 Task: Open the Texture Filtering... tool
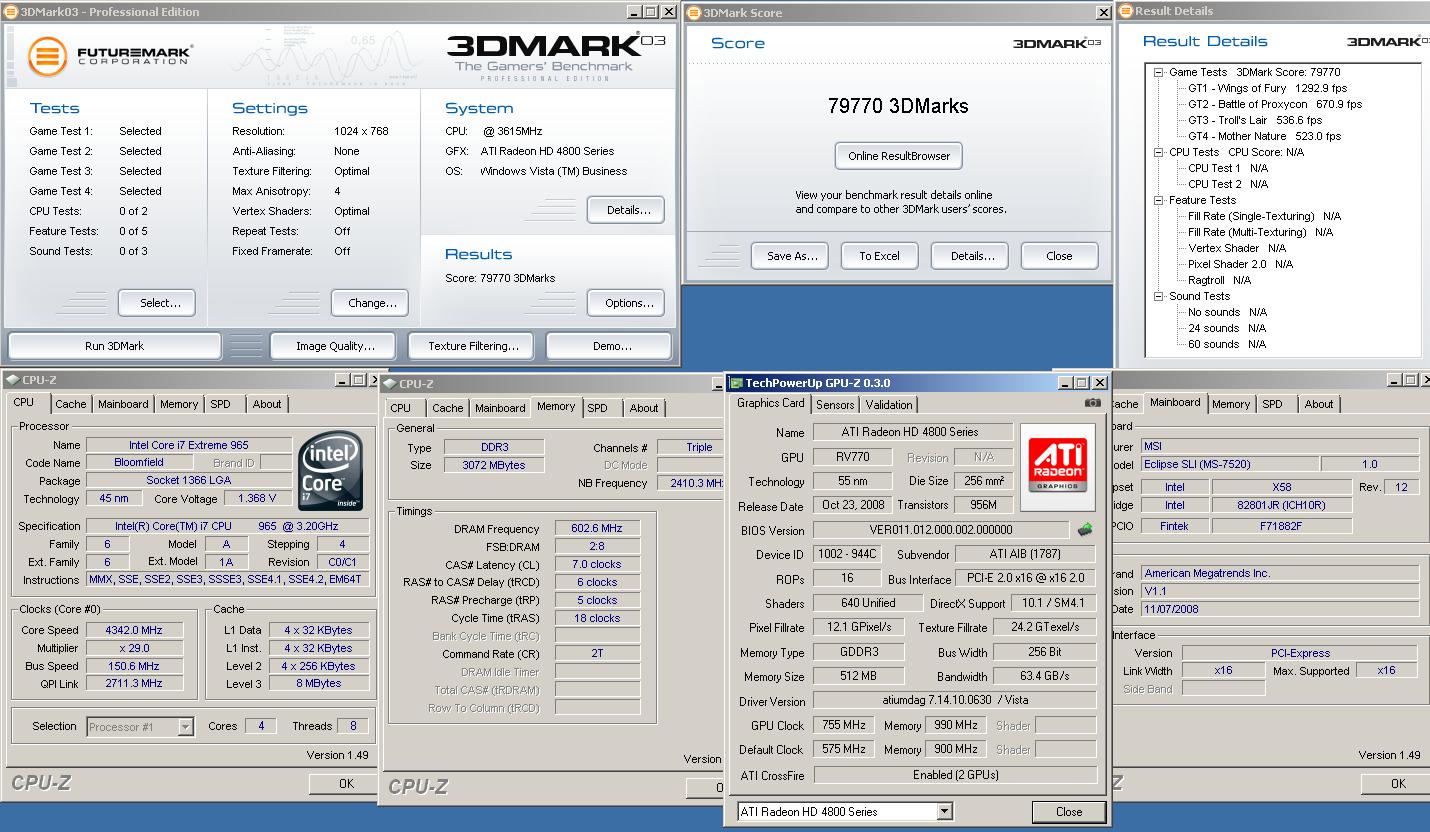point(473,346)
